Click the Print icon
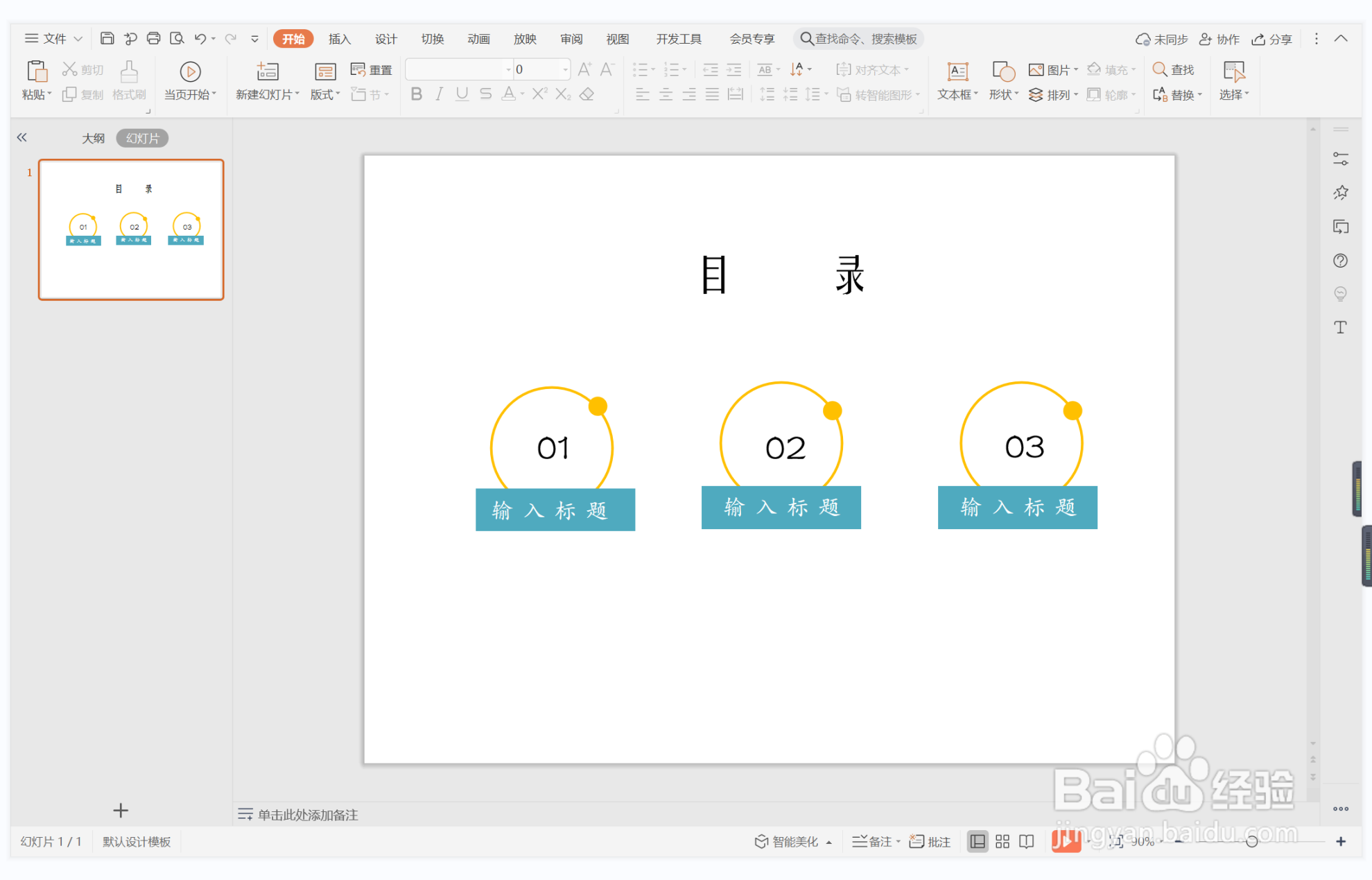The image size is (1372, 880). tap(153, 39)
